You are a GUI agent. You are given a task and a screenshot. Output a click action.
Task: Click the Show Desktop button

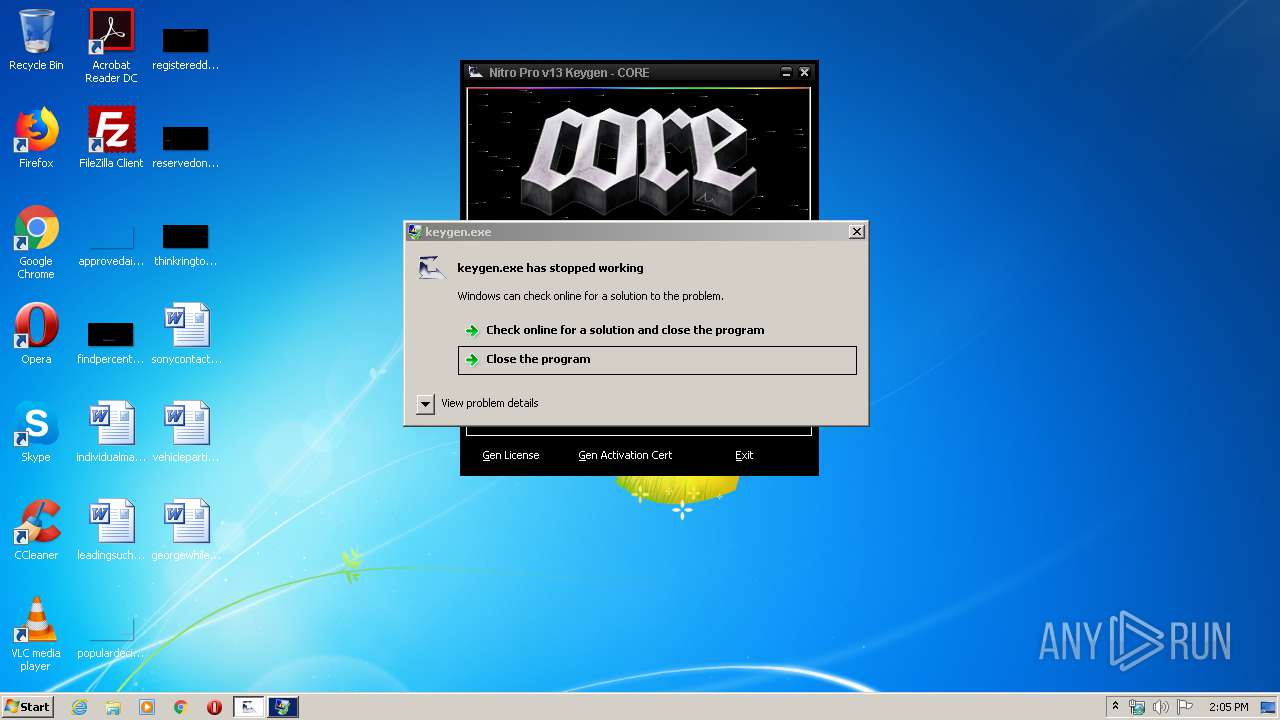pos(1270,707)
